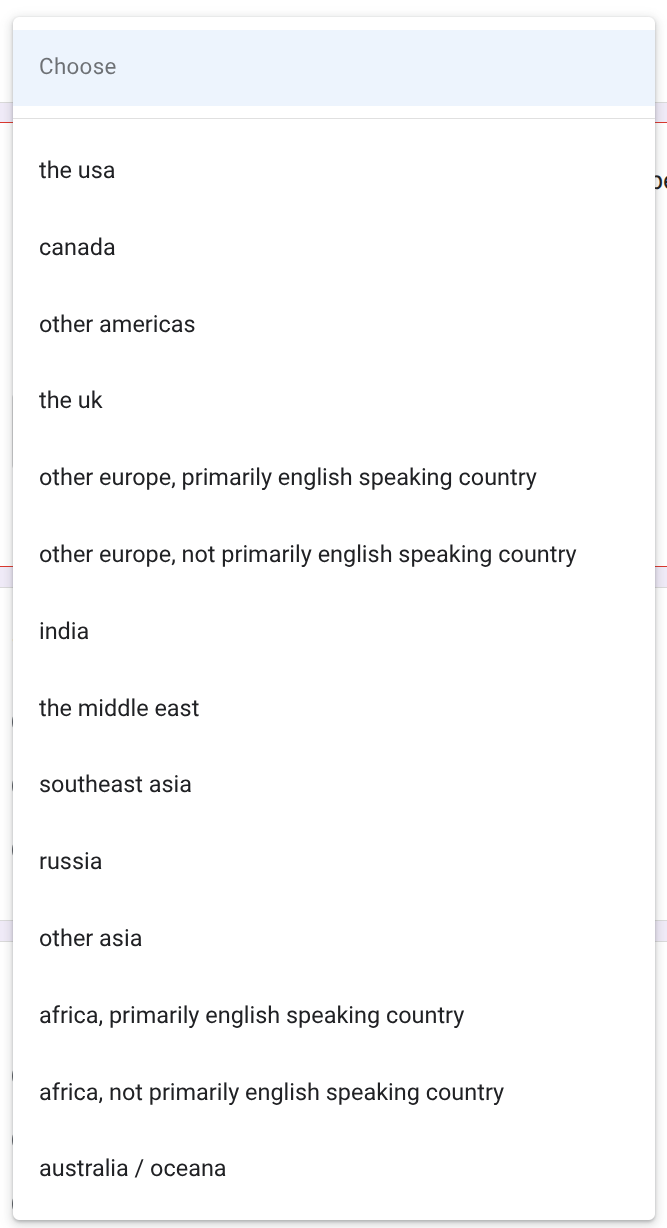667x1228 pixels.
Task: Select 'australia / oceana' option
Action: pos(132,1168)
